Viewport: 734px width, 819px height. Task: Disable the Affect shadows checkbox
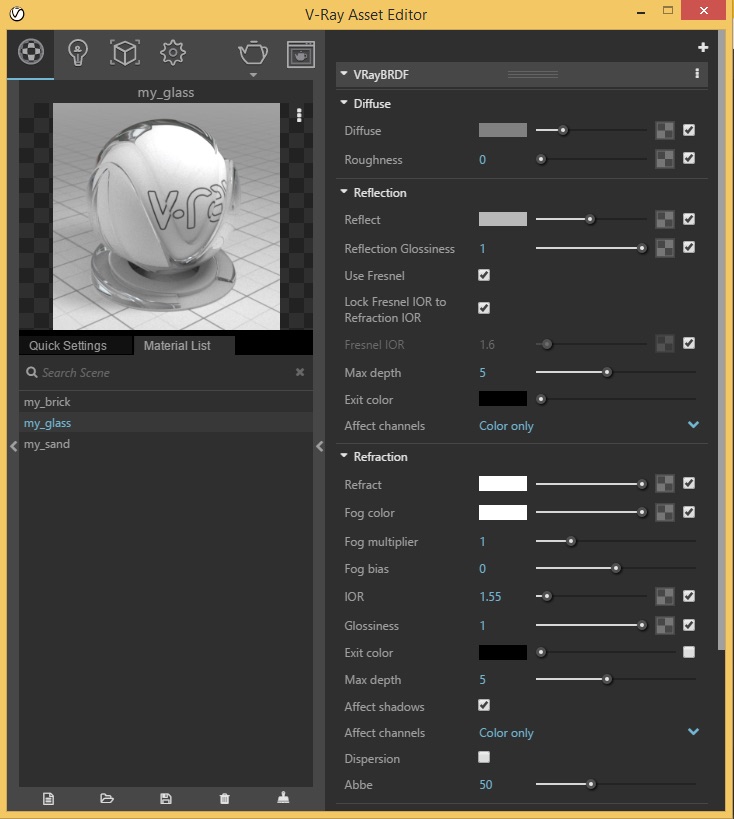pos(484,706)
